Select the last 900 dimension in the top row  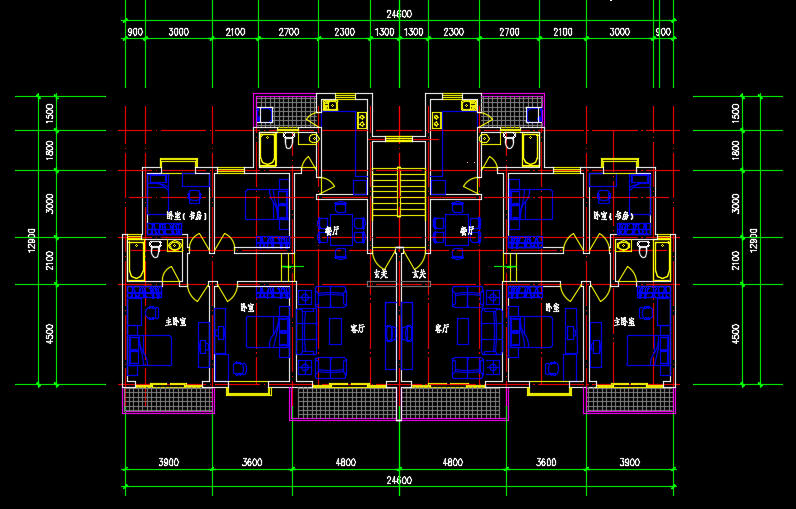[x=664, y=32]
